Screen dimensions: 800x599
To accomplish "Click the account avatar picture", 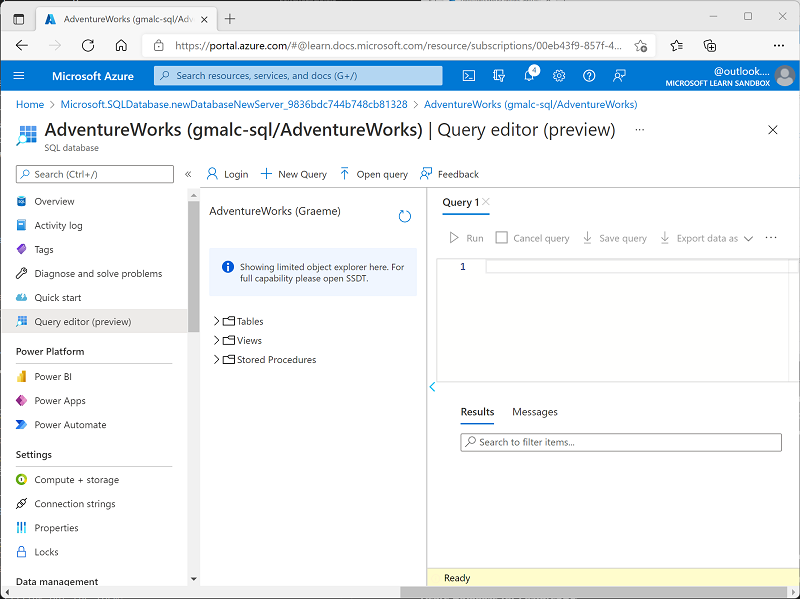I will coord(784,76).
